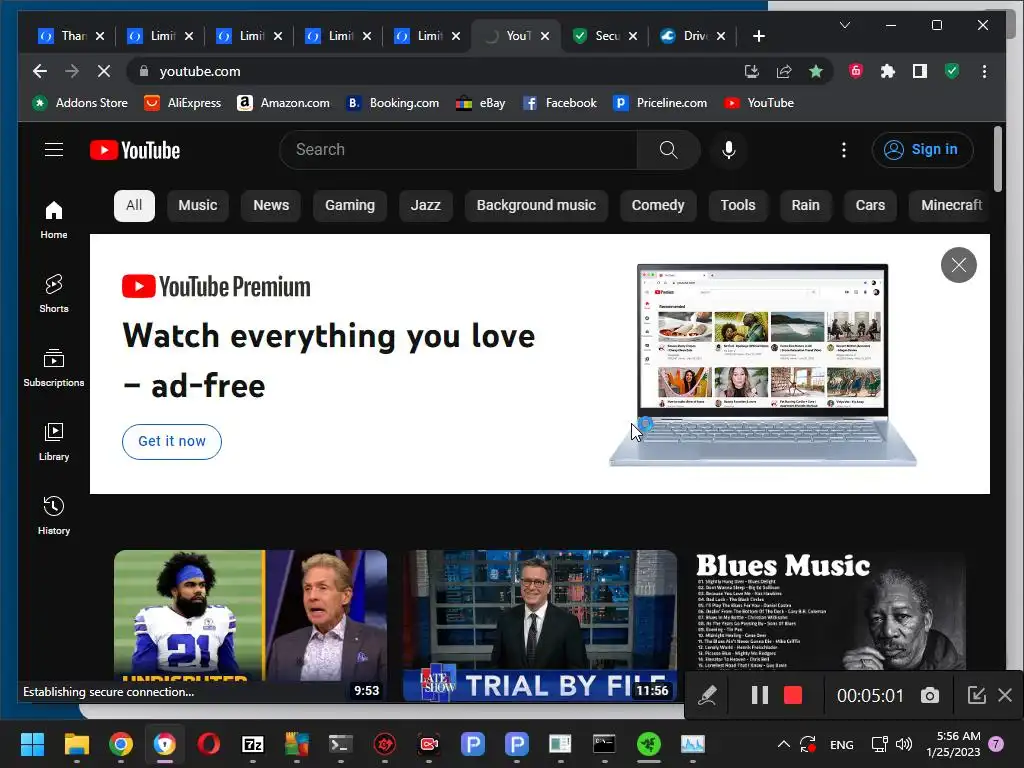The image size is (1024, 768).
Task: Click recorder pencil annotation tool
Action: [707, 695]
